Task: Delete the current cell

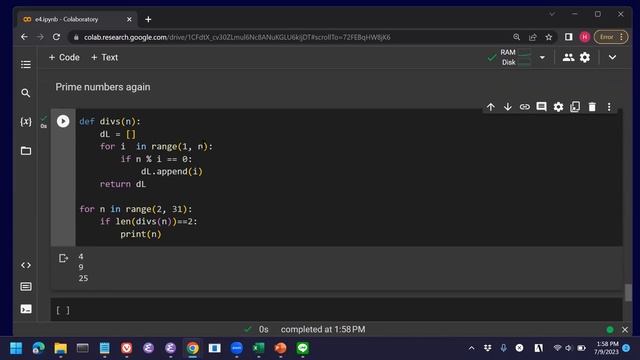Action: [x=592, y=107]
